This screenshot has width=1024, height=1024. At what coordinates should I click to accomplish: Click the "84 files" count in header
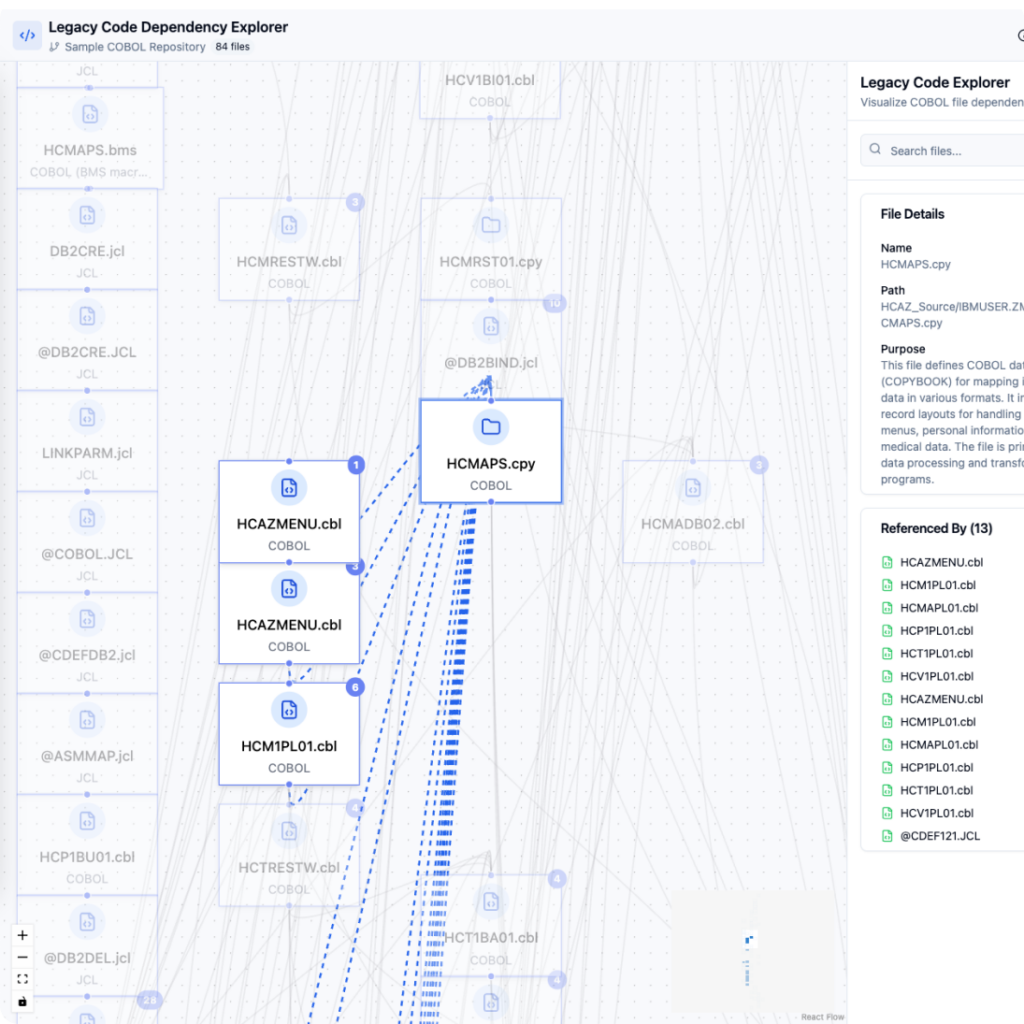click(232, 47)
